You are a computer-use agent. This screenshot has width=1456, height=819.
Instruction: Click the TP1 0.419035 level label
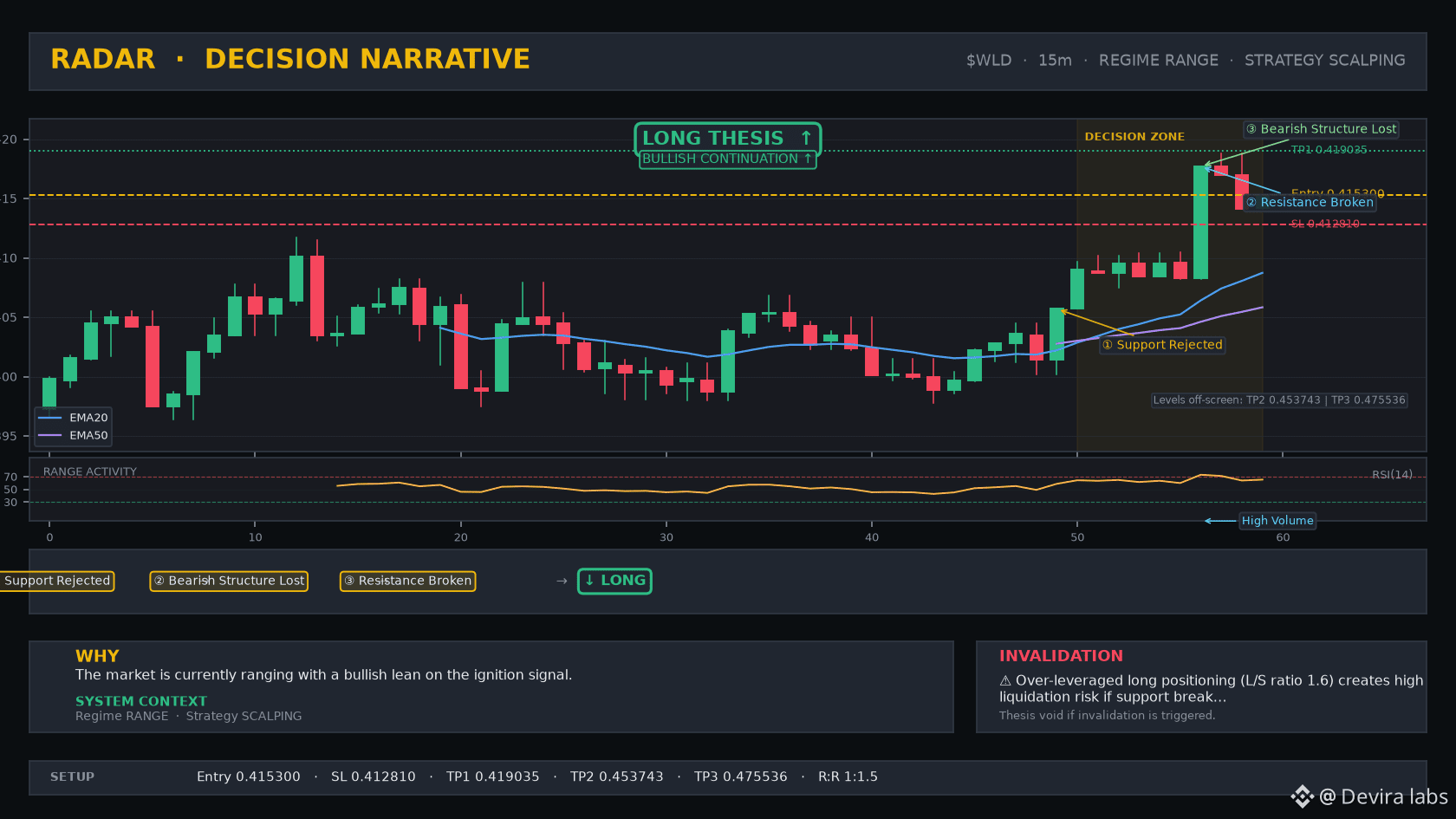point(1329,150)
